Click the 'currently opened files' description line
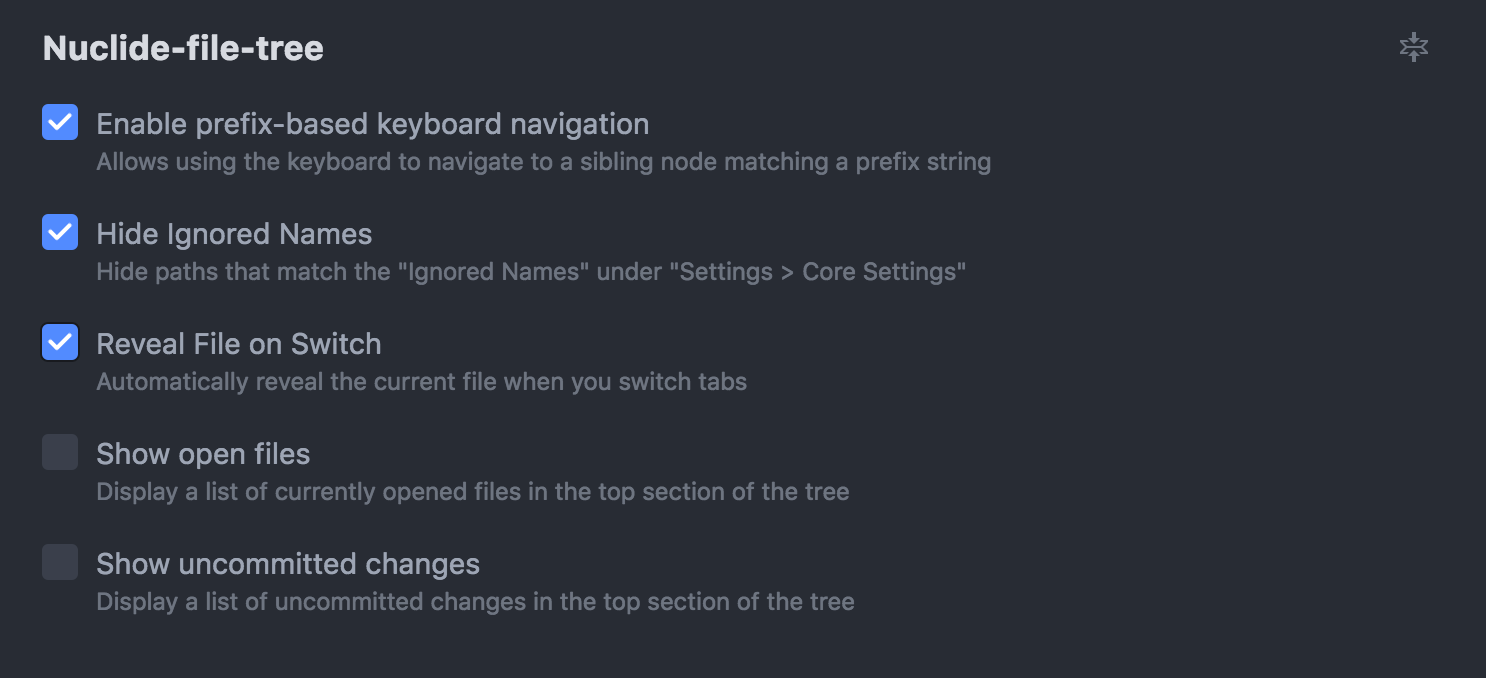 (473, 492)
